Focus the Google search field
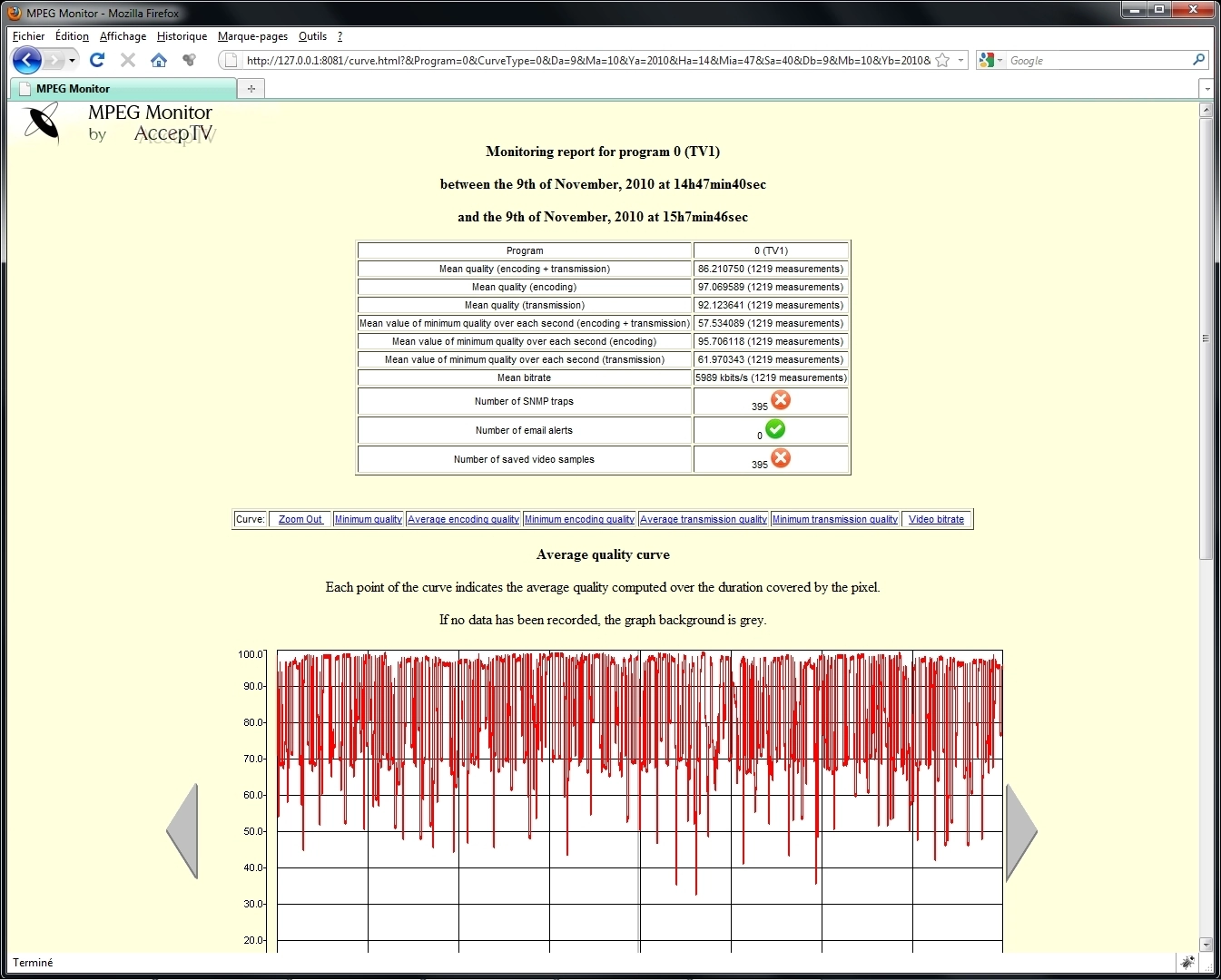The image size is (1221, 980). (1098, 61)
